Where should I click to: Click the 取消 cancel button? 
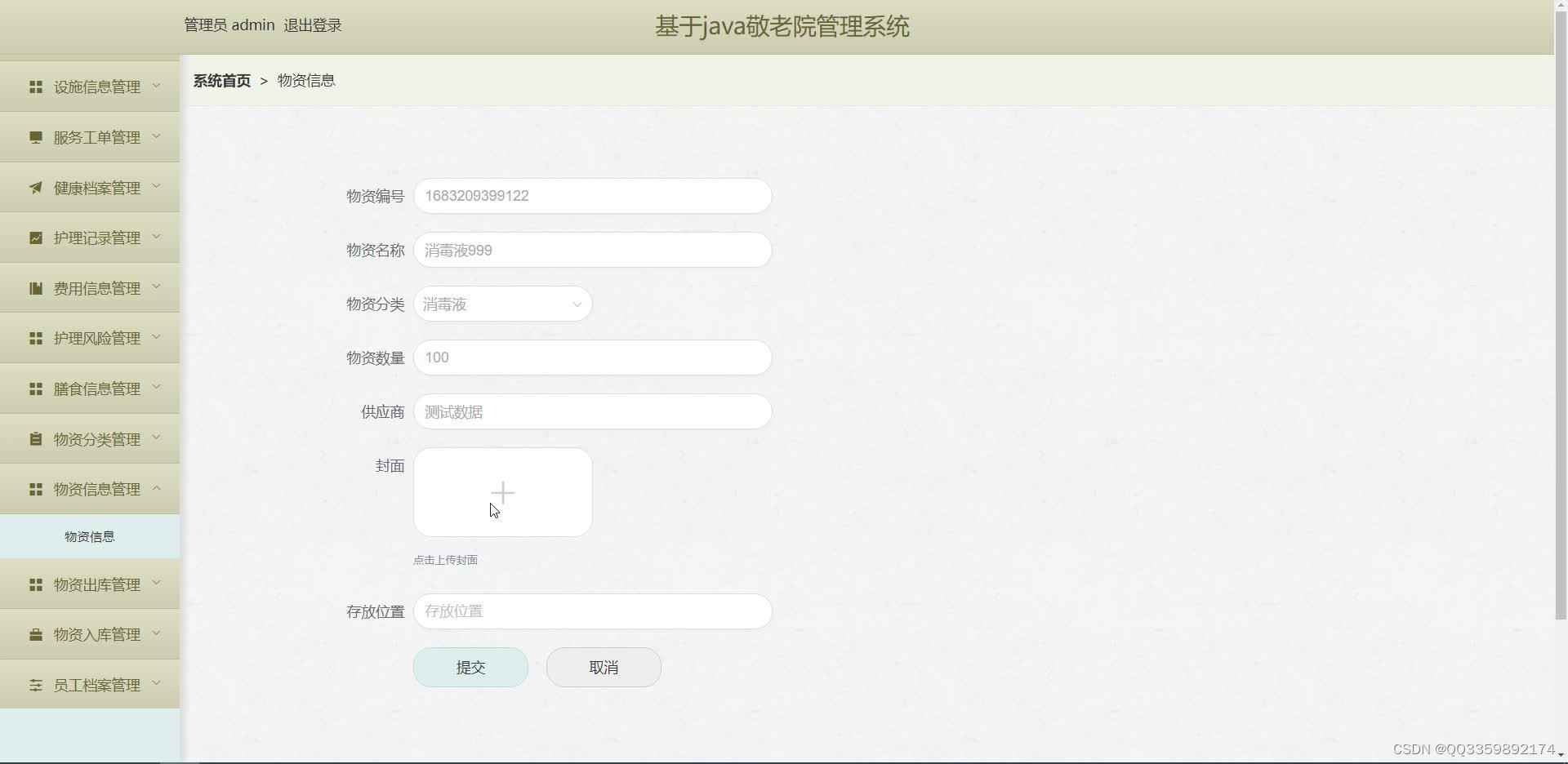click(x=604, y=667)
